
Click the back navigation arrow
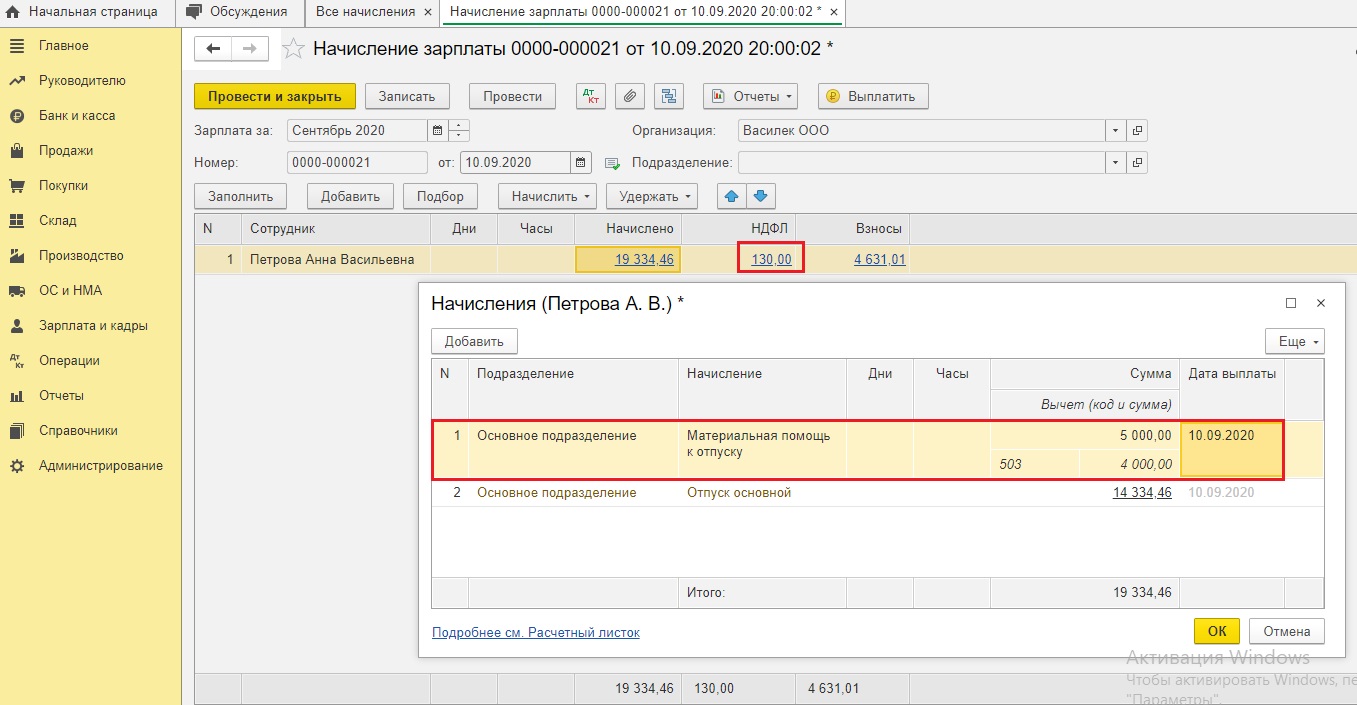click(214, 48)
